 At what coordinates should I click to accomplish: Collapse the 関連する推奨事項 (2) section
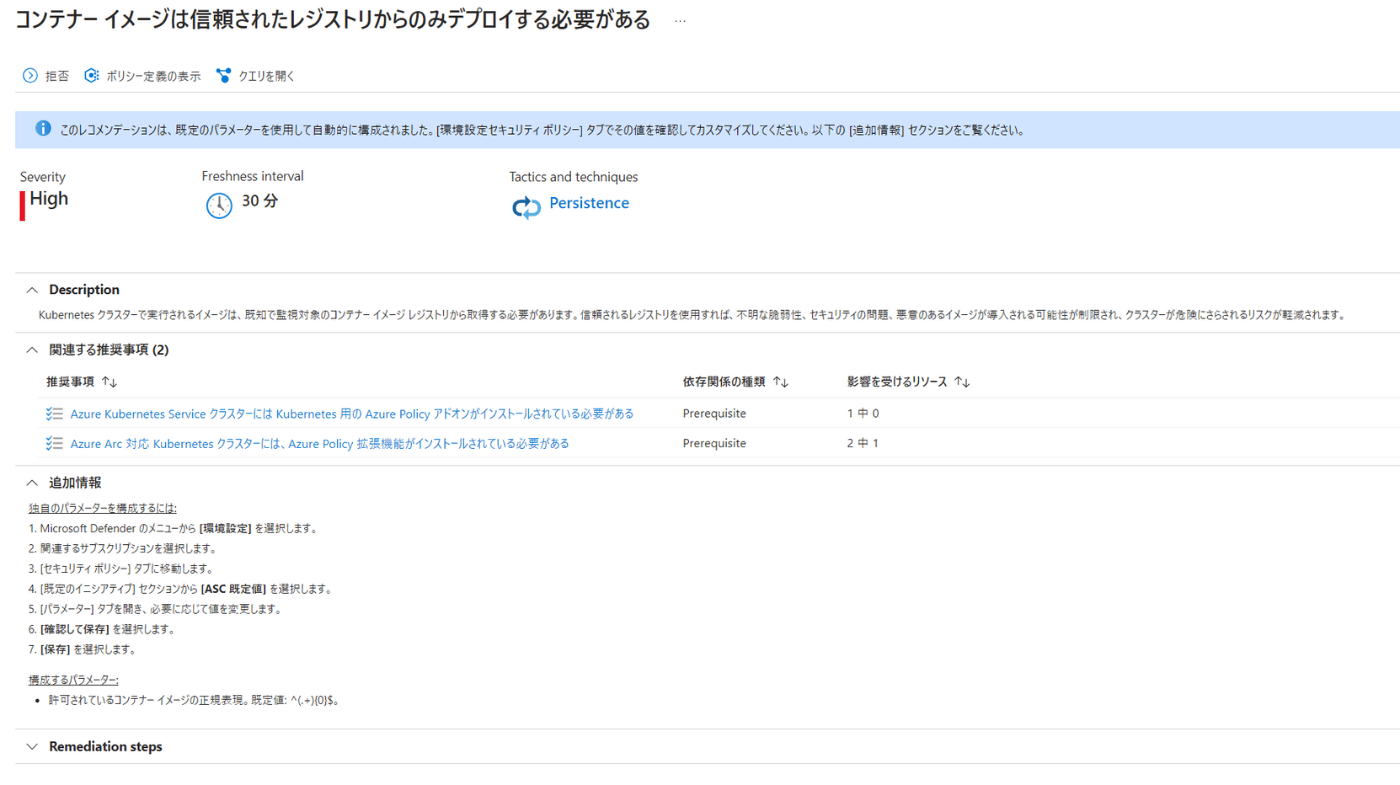31,350
